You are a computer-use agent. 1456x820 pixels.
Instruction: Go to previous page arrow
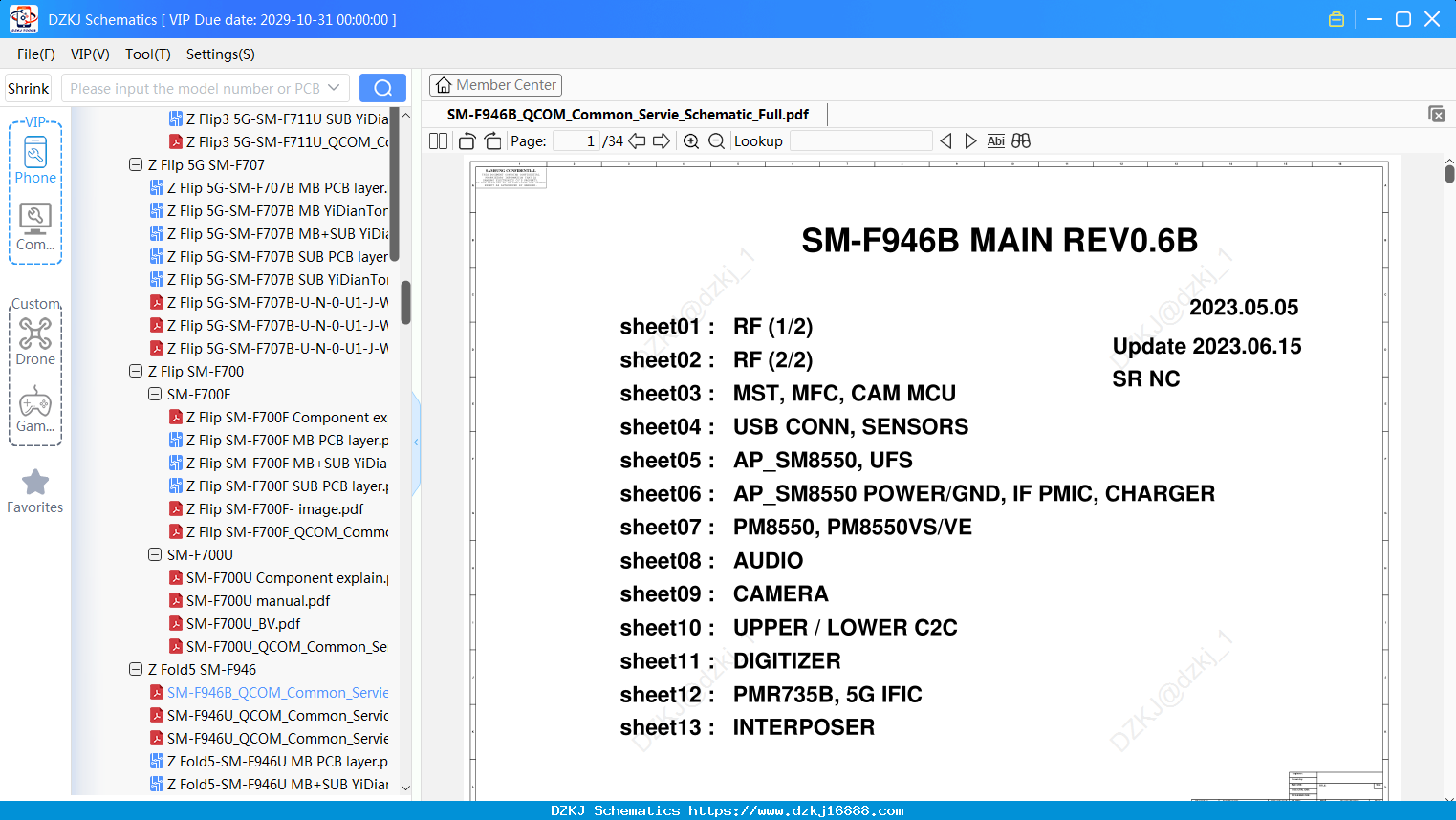(637, 141)
